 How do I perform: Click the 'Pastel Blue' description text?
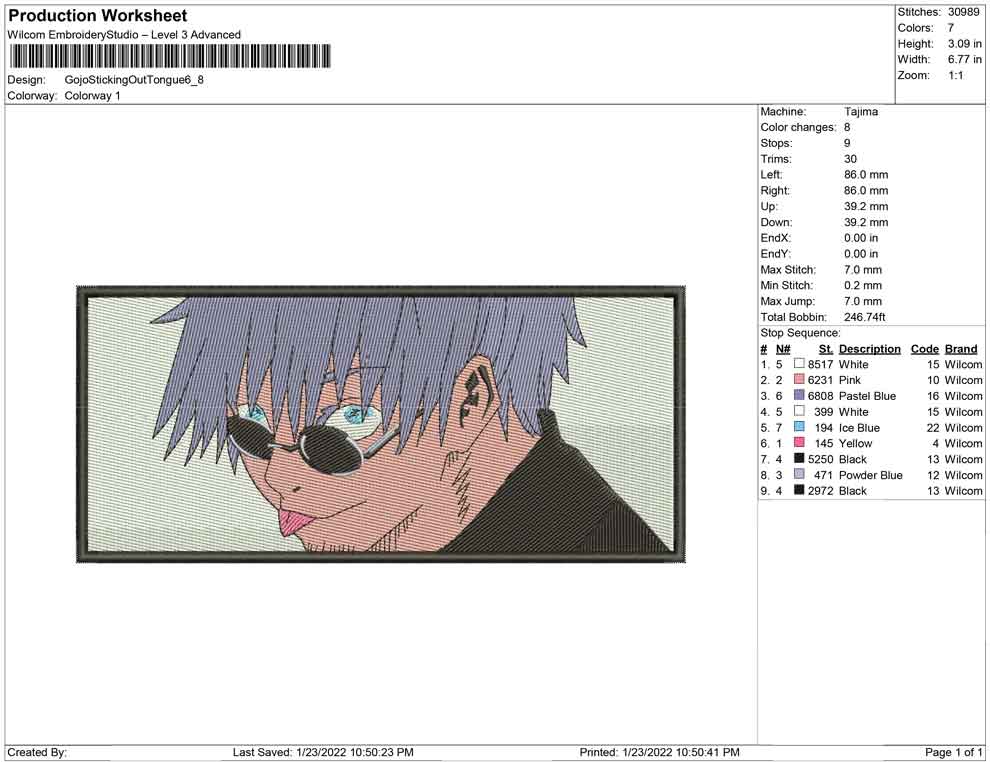[867, 396]
